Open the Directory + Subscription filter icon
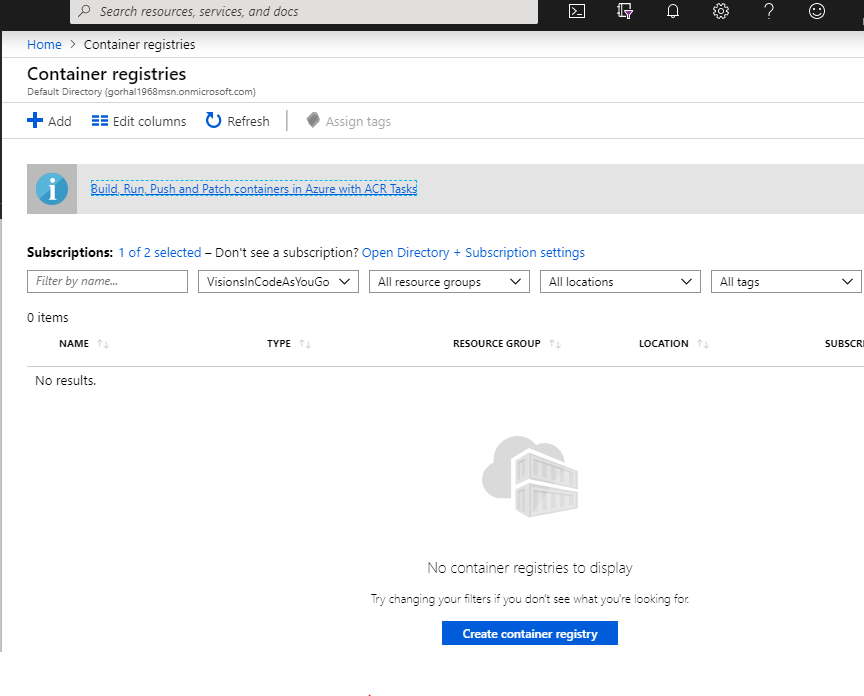 click(626, 12)
